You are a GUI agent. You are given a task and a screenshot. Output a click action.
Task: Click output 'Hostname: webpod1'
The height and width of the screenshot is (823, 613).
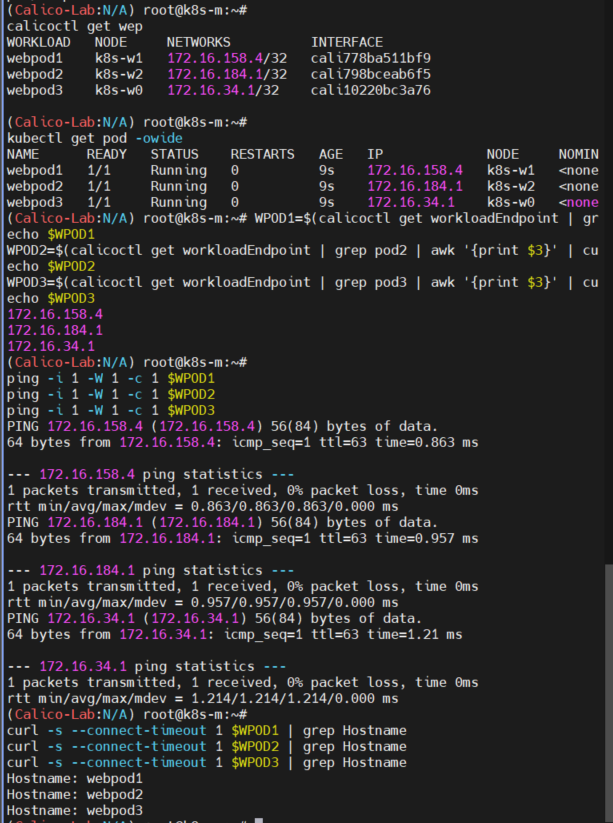tap(75, 778)
